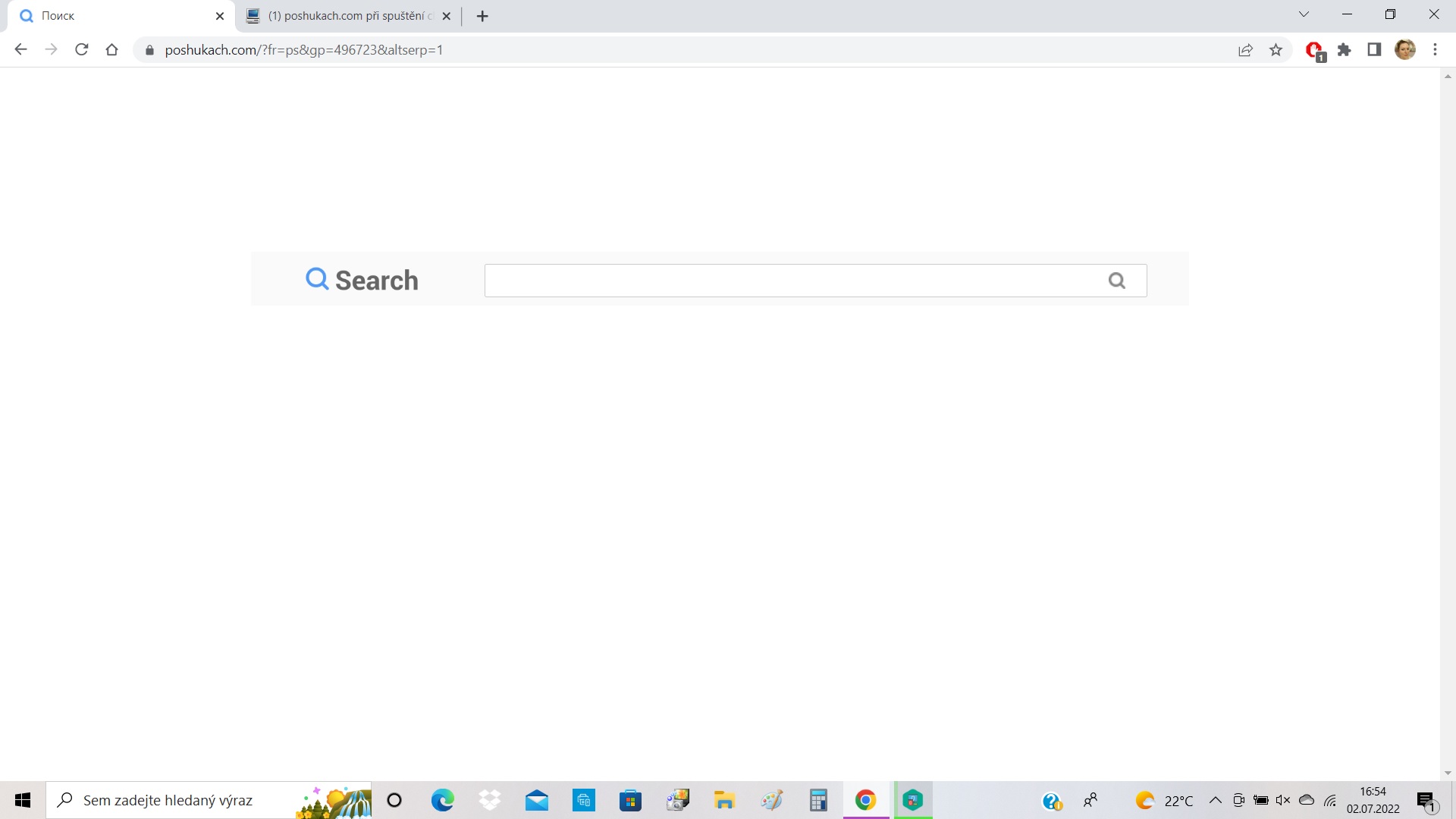This screenshot has height=819, width=1456.
Task: Open Chrome profile avatar
Action: point(1405,50)
